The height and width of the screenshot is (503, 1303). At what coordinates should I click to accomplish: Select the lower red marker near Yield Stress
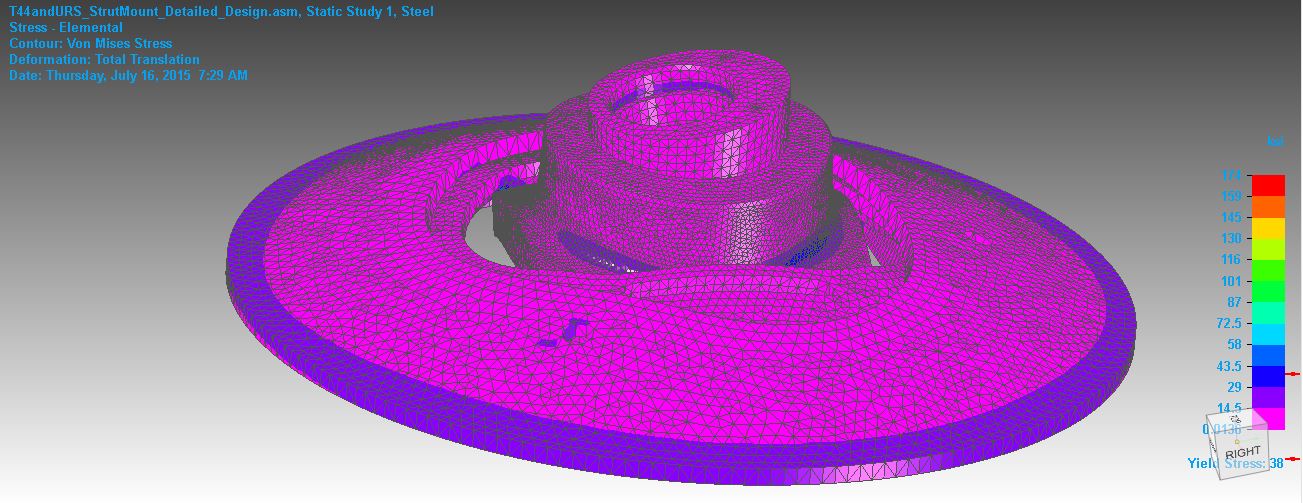(x=1294, y=459)
